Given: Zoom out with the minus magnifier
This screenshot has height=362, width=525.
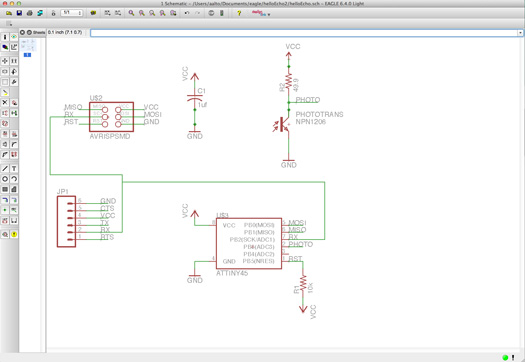Looking at the screenshot, I should (152, 13).
